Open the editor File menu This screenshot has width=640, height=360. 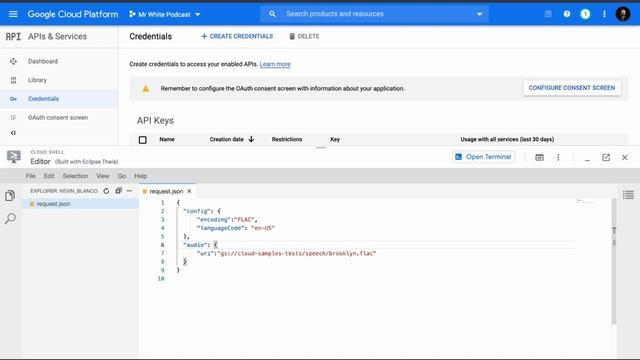(31, 176)
